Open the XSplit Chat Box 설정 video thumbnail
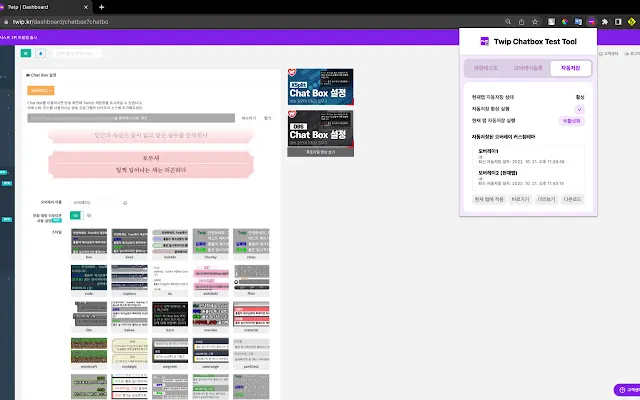The image size is (640, 400). click(x=320, y=87)
